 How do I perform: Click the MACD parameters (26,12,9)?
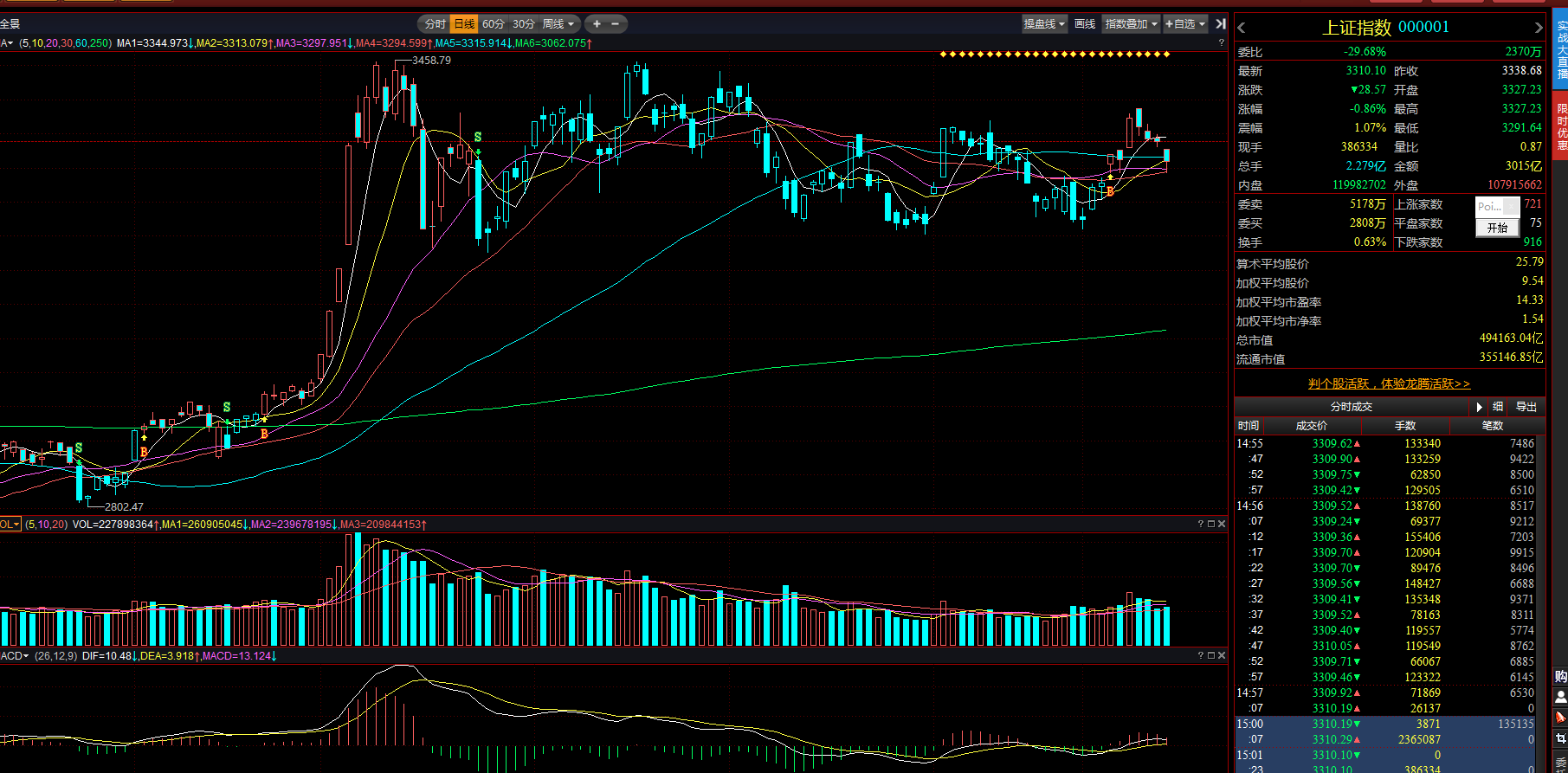[55, 655]
